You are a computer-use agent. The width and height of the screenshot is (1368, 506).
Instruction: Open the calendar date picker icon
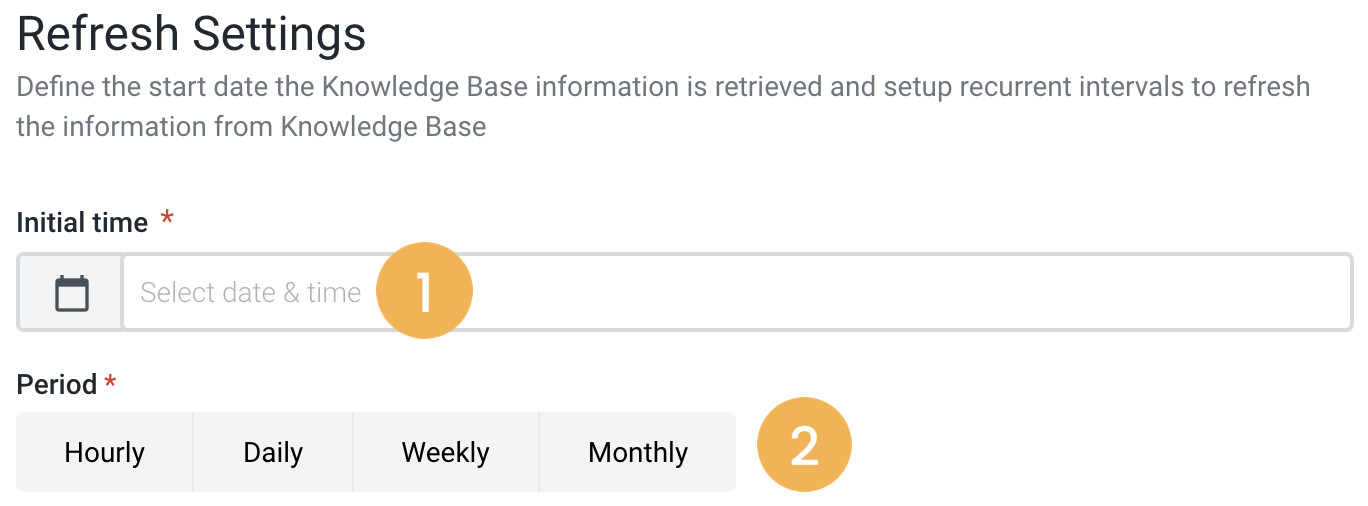pos(71,293)
